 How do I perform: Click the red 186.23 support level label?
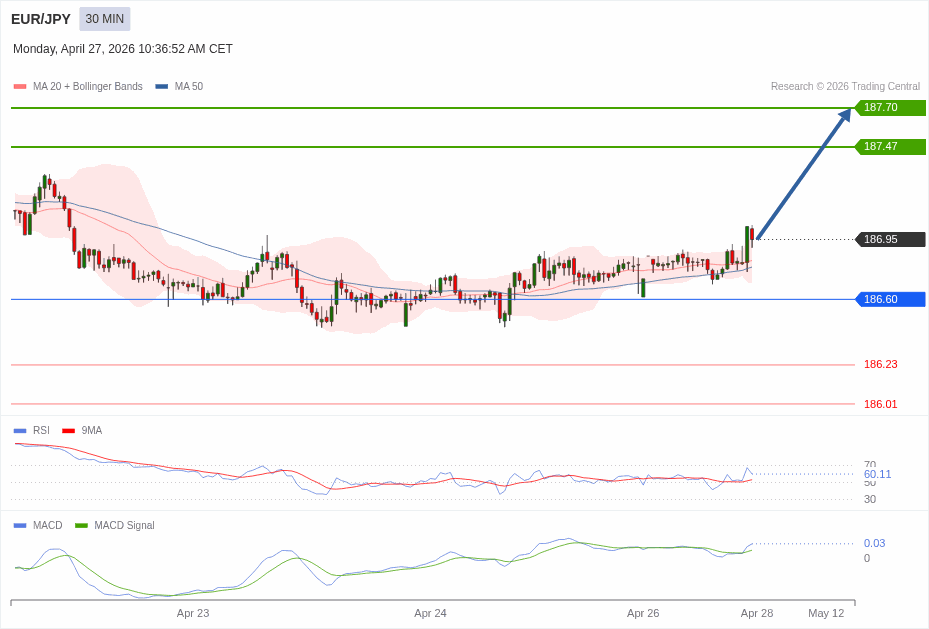coord(880,365)
